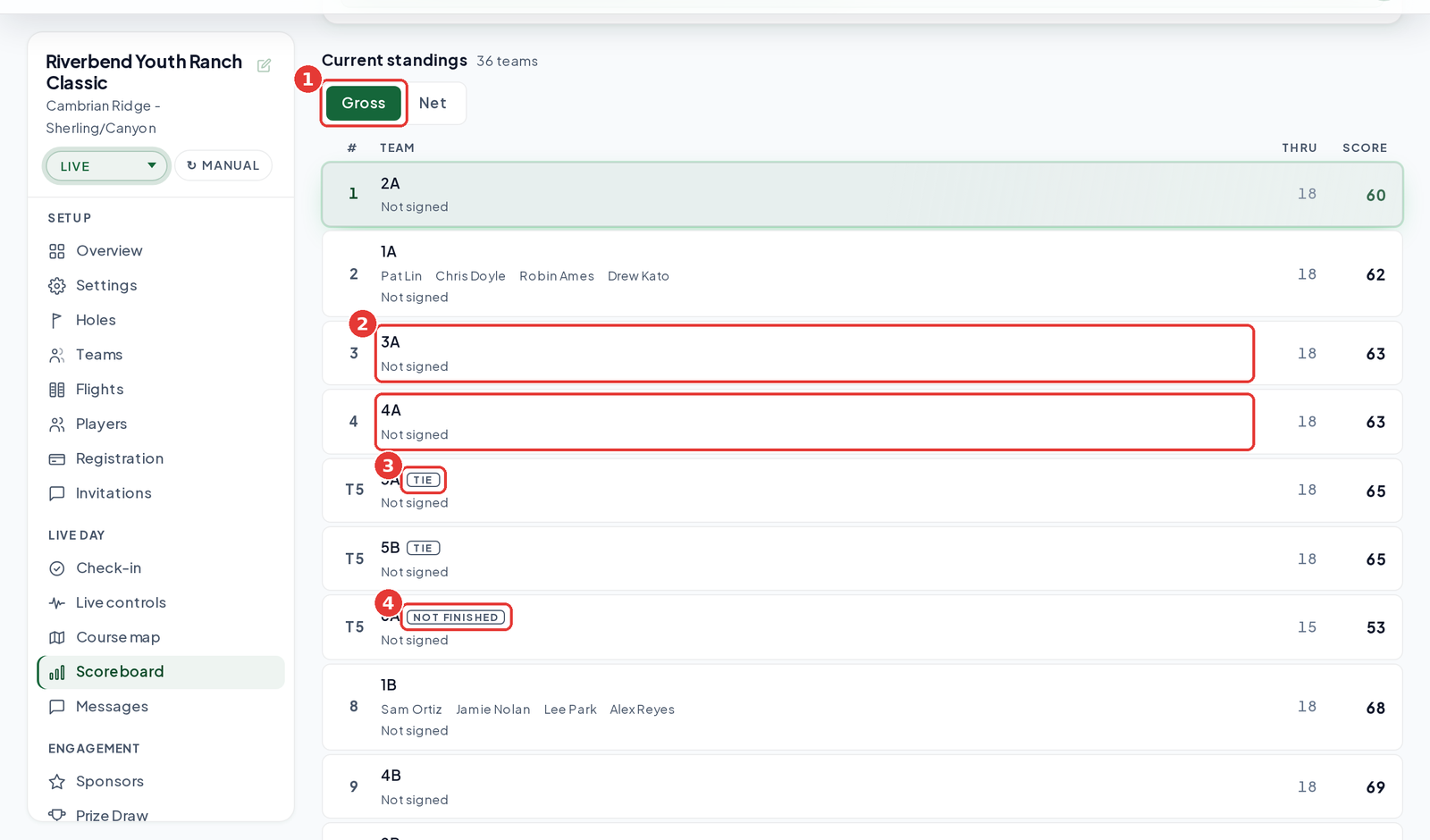Click the Registration card icon
This screenshot has width=1430, height=840.
pyautogui.click(x=57, y=459)
